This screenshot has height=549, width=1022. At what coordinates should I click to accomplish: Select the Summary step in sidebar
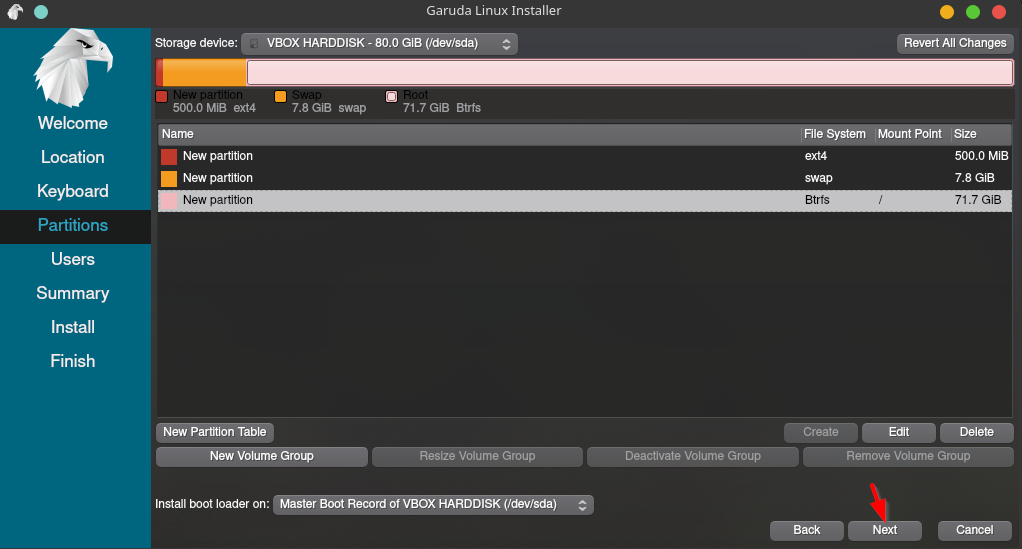tap(73, 293)
